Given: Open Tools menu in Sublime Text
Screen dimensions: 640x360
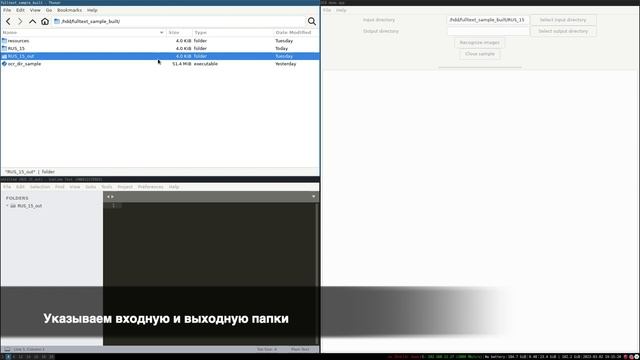Looking at the screenshot, I should pyautogui.click(x=107, y=187).
